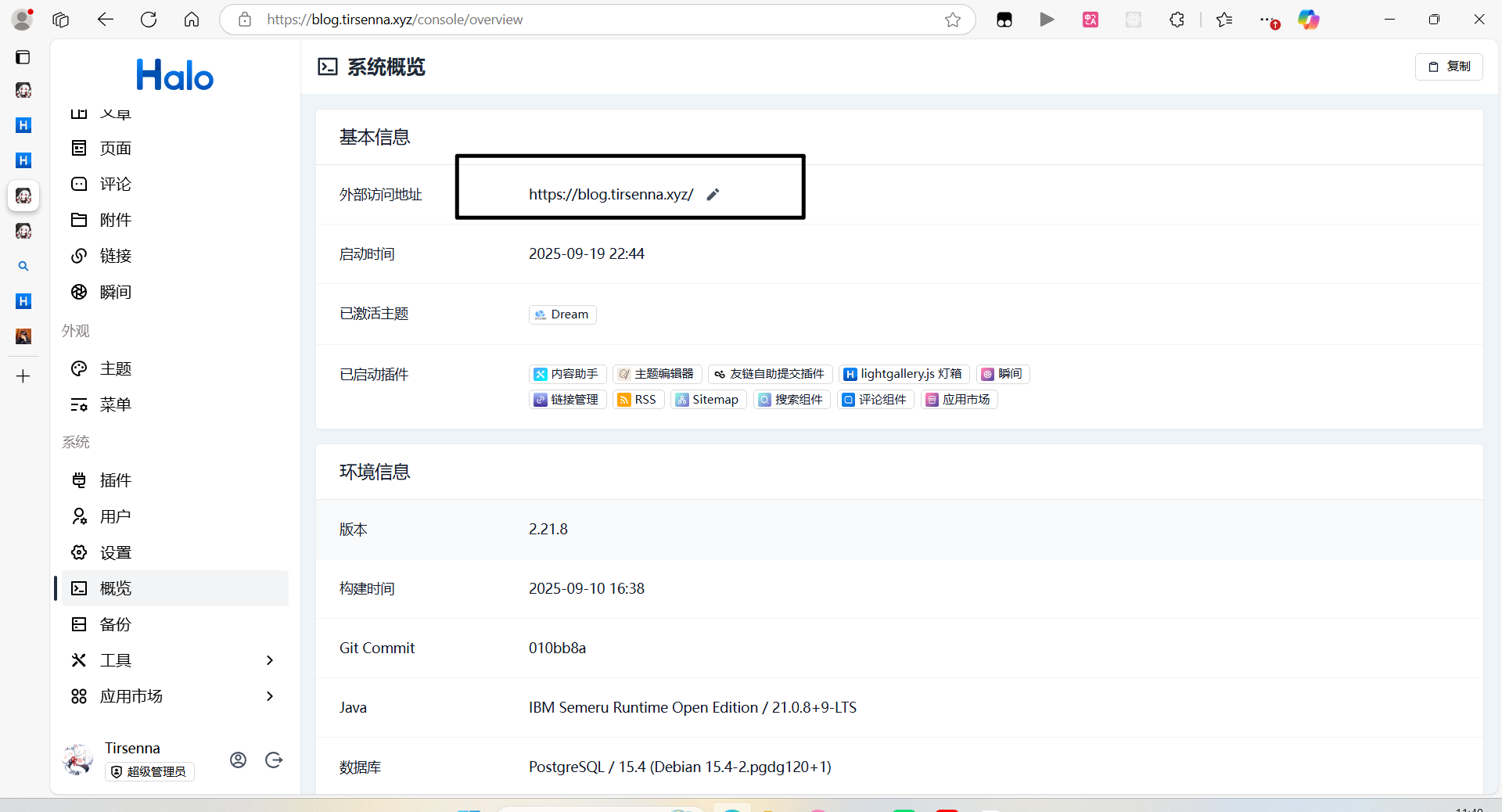Click the Sitemap plugin tag
The width and height of the screenshot is (1502, 812).
tap(708, 400)
